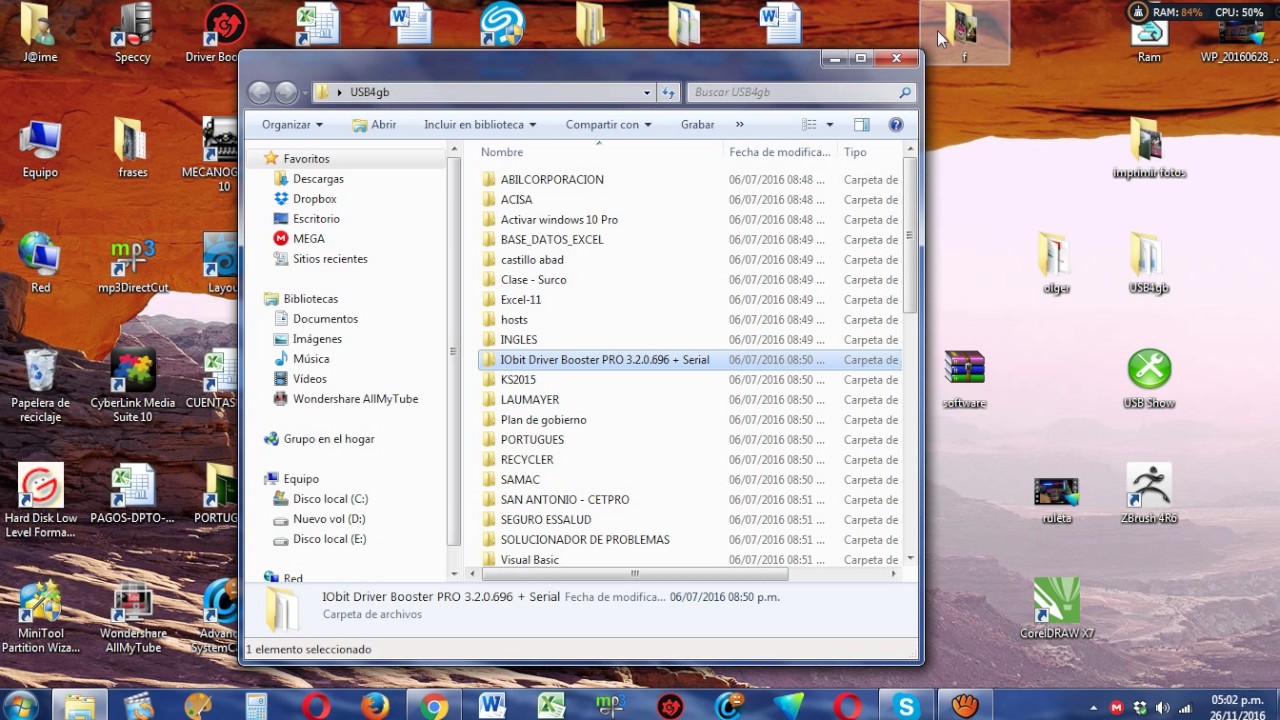The image size is (1280, 720).
Task: Open the Incluir en biblioteca dropdown
Action: click(480, 125)
